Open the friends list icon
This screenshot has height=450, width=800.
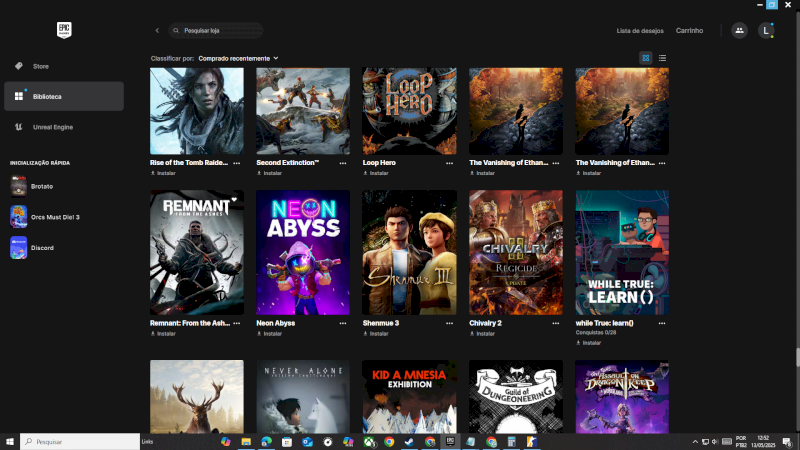[x=739, y=31]
